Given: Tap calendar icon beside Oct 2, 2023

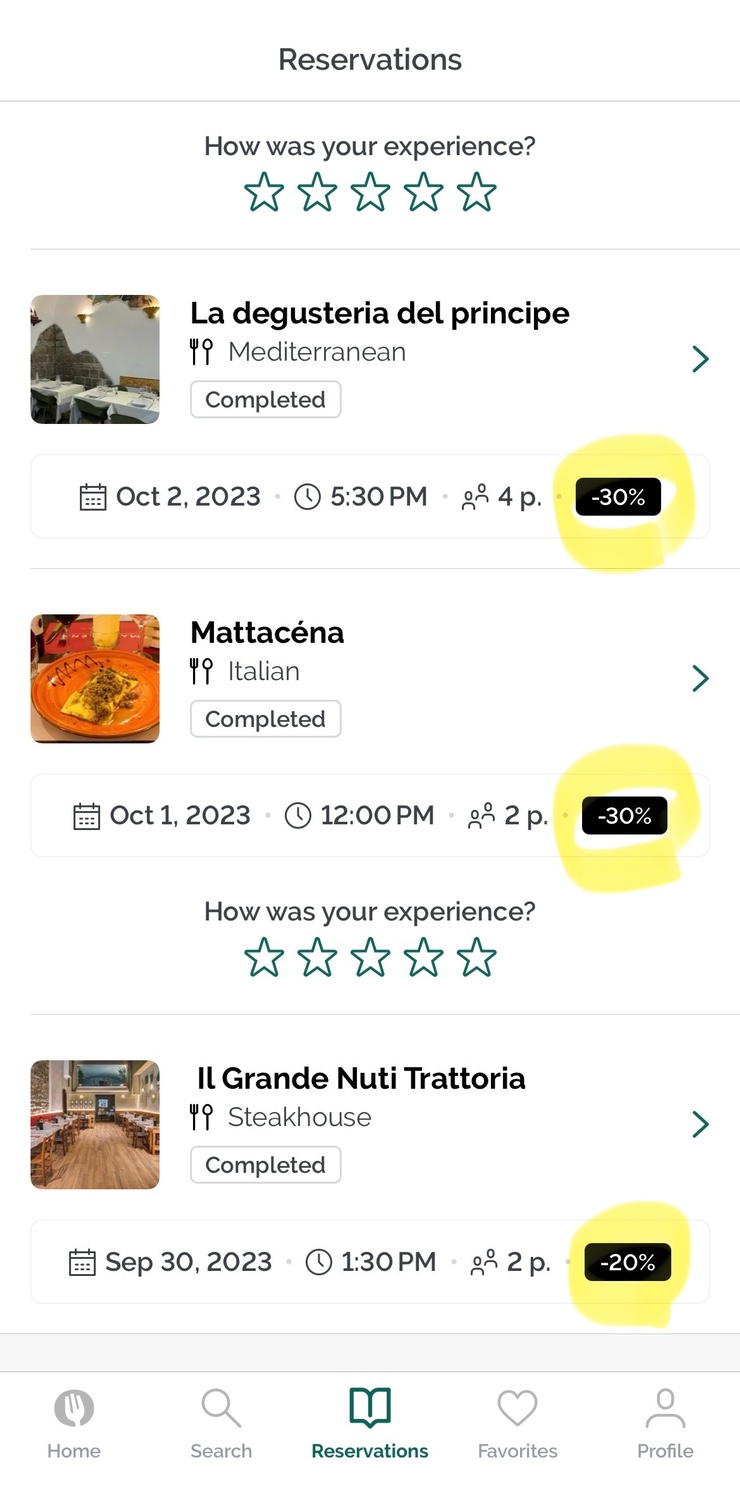Looking at the screenshot, I should pos(93,497).
